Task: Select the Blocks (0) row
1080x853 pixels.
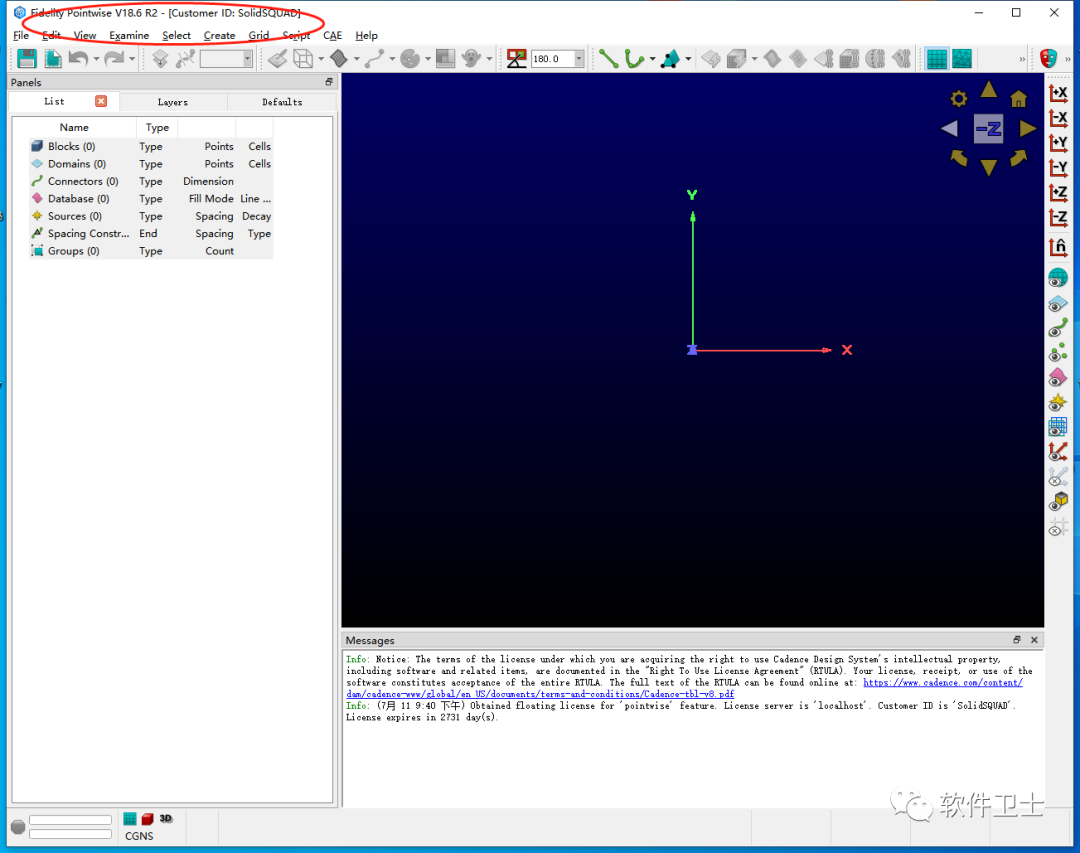Action: tap(151, 146)
